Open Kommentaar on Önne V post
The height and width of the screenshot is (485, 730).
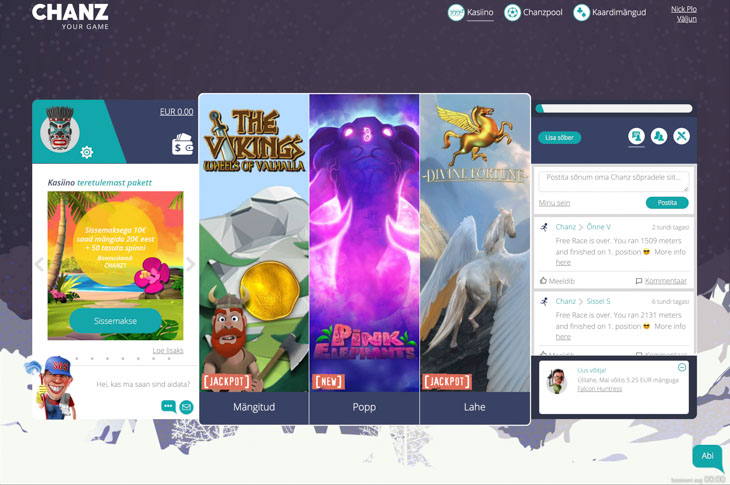pos(661,281)
